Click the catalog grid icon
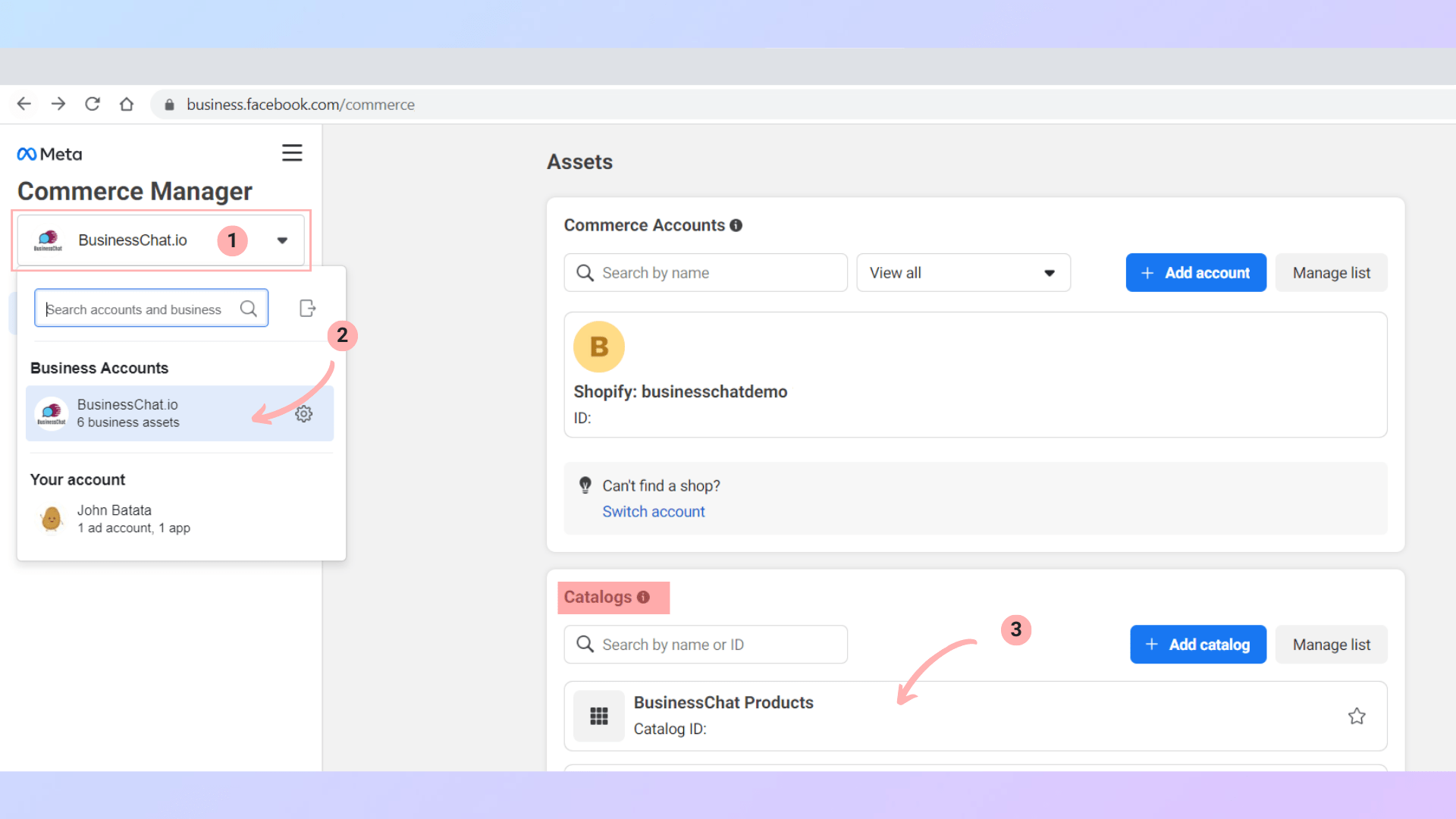 coord(598,716)
